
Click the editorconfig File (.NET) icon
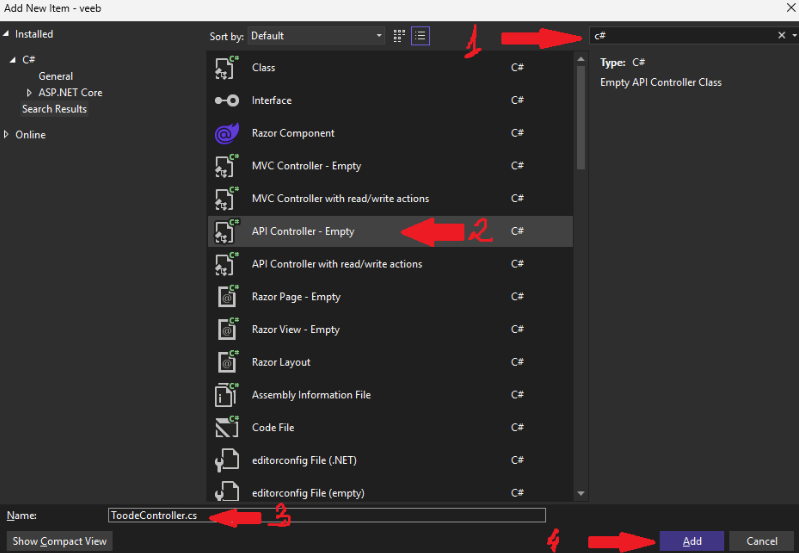tap(226, 461)
